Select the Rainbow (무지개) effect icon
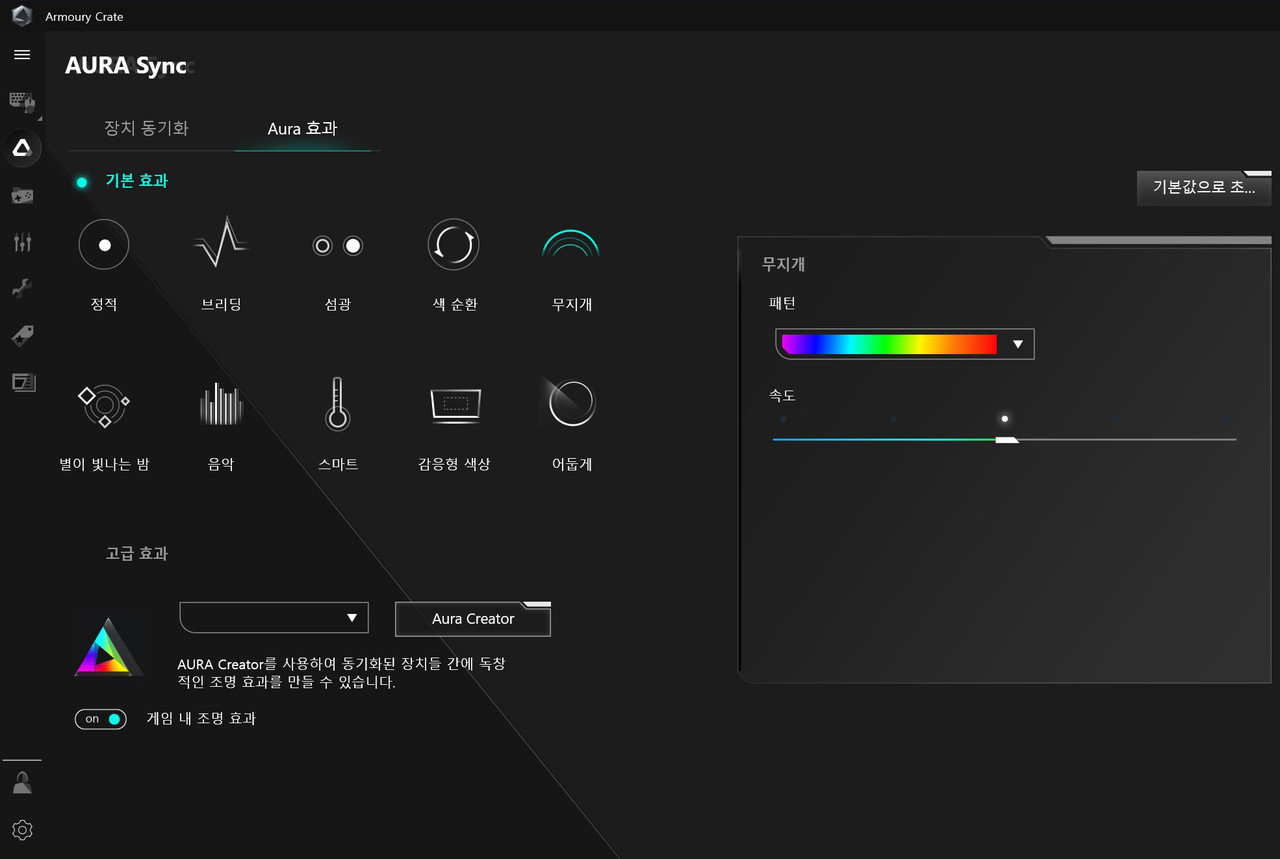The height and width of the screenshot is (859, 1280). 571,245
